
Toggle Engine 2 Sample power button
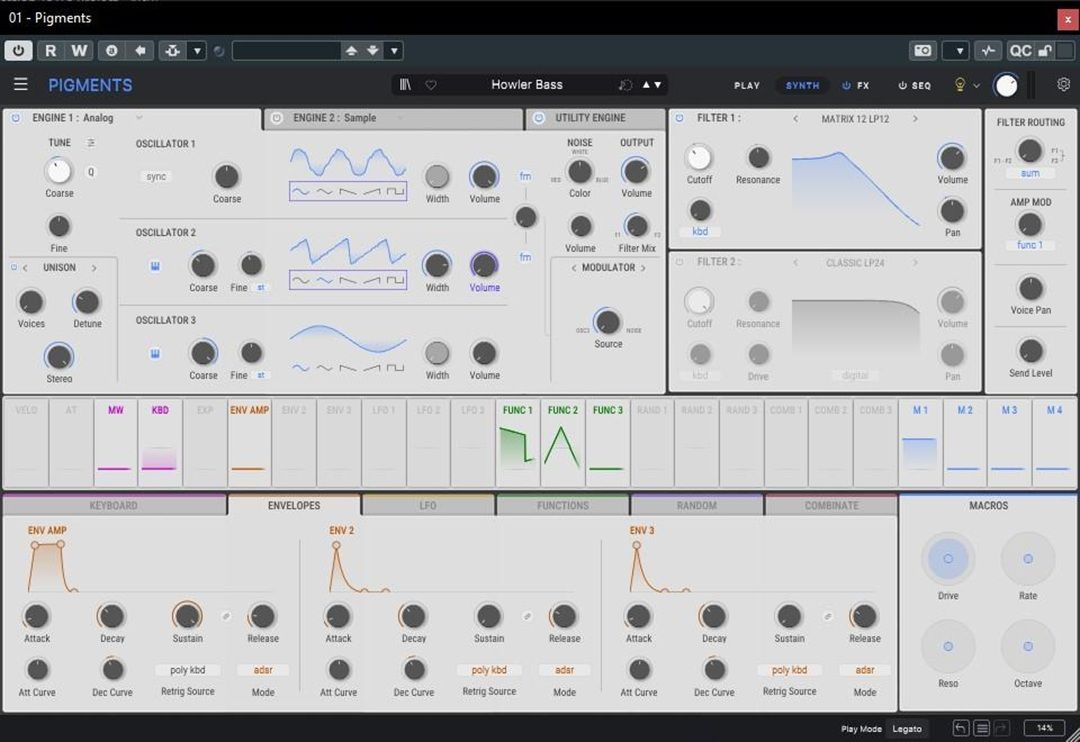coord(276,118)
